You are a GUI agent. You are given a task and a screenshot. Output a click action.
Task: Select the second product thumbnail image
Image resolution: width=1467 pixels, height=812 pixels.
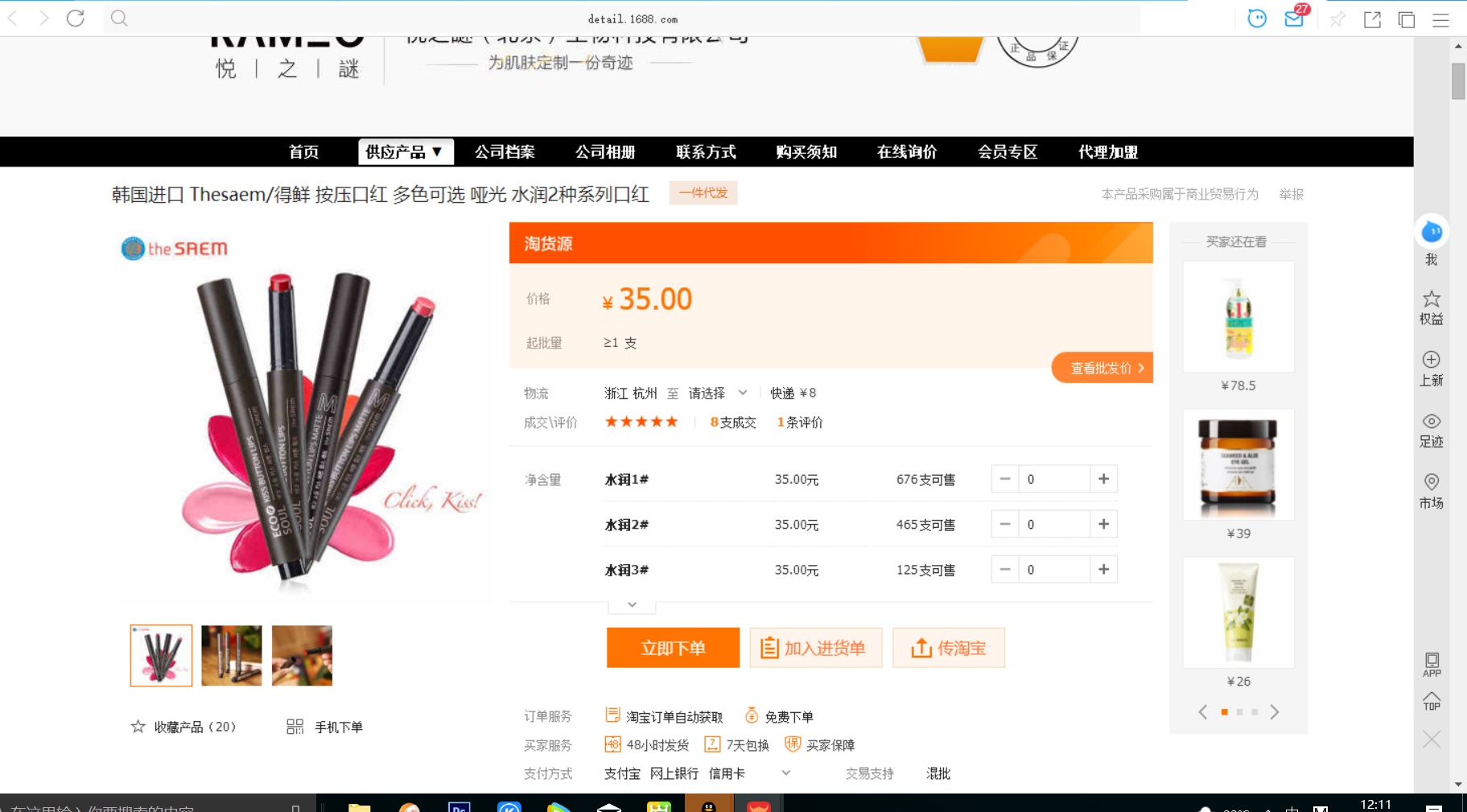[x=232, y=655]
